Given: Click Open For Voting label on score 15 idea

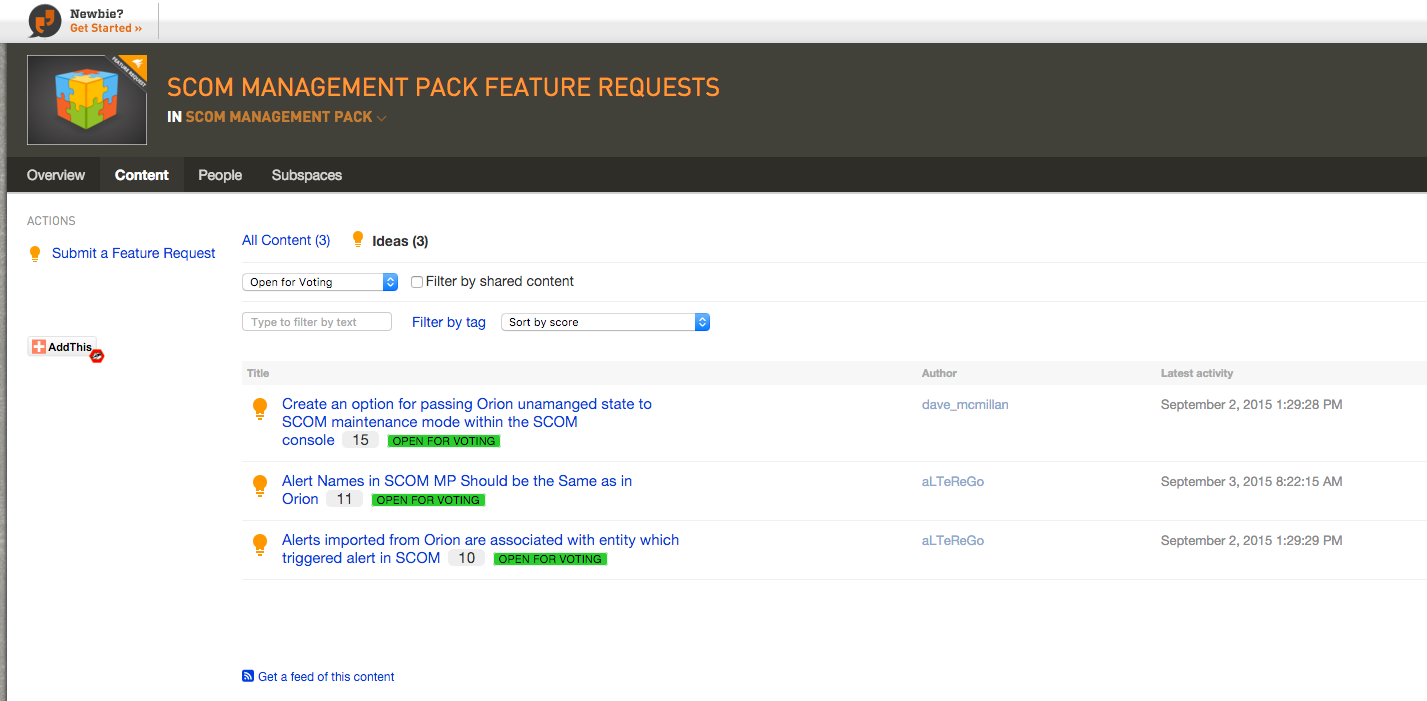Looking at the screenshot, I should [444, 441].
